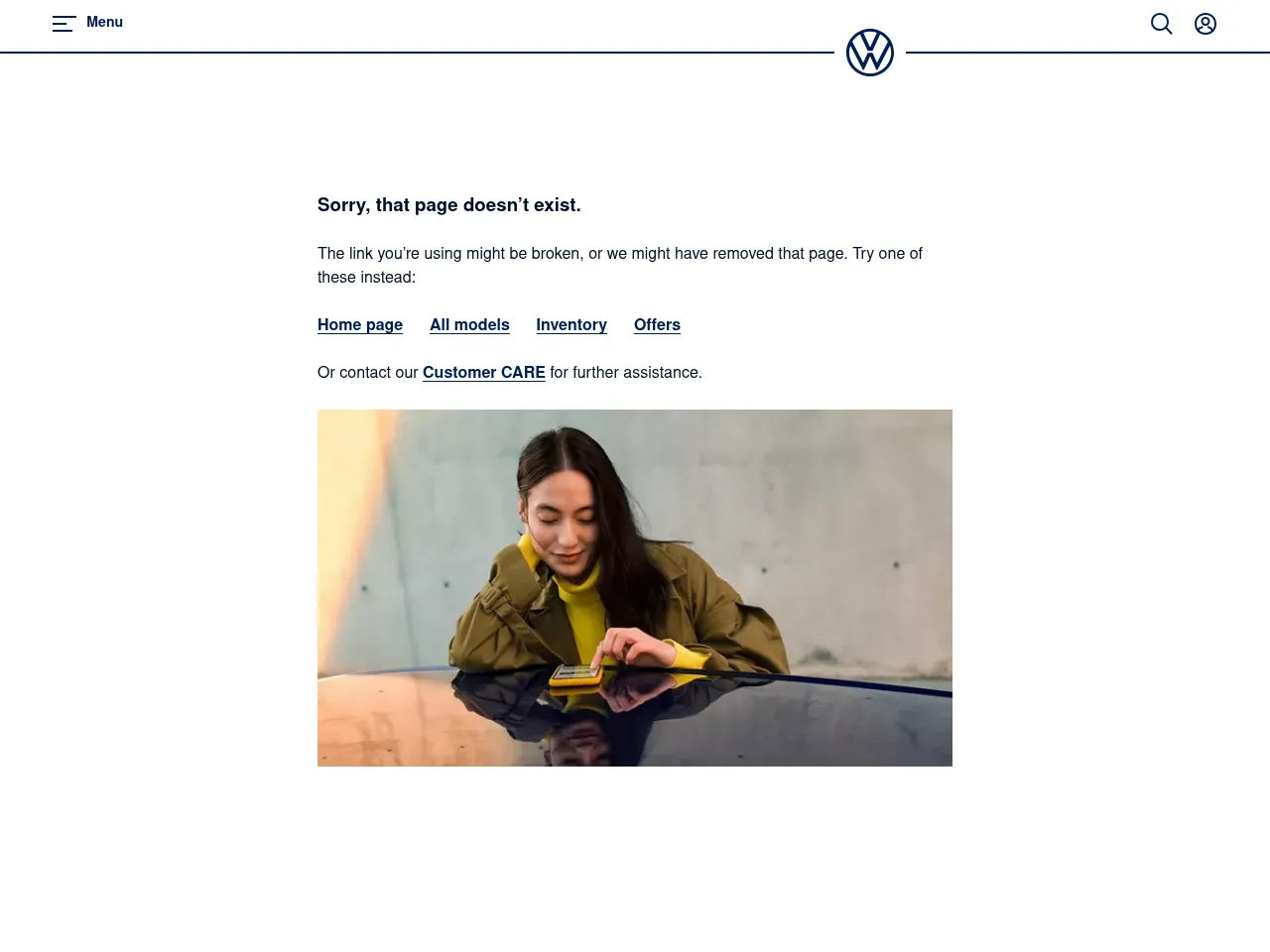The image size is (1270, 952).
Task: Click the yellow phone in the photo
Action: point(576,675)
